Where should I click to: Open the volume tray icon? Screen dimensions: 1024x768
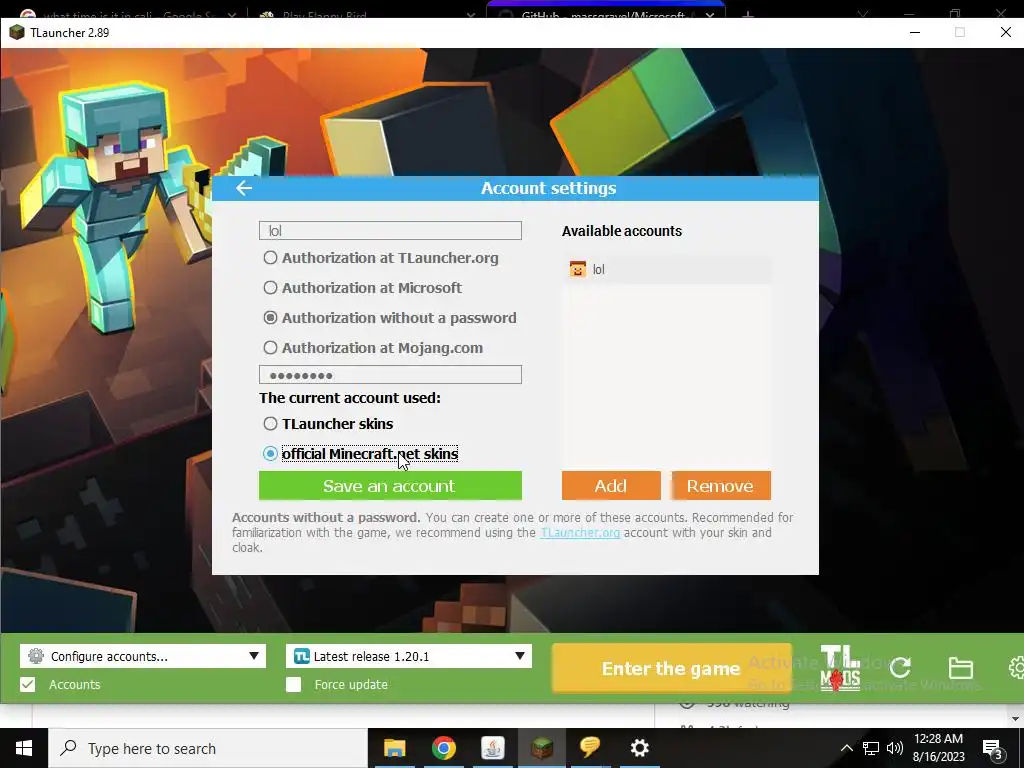(x=895, y=748)
